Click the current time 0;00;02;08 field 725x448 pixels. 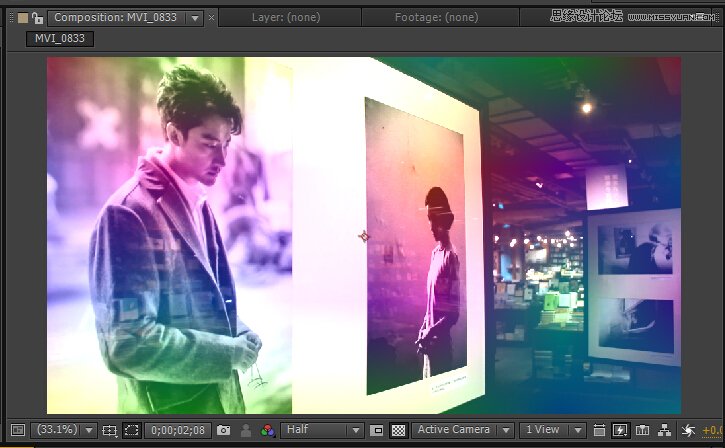click(178, 430)
